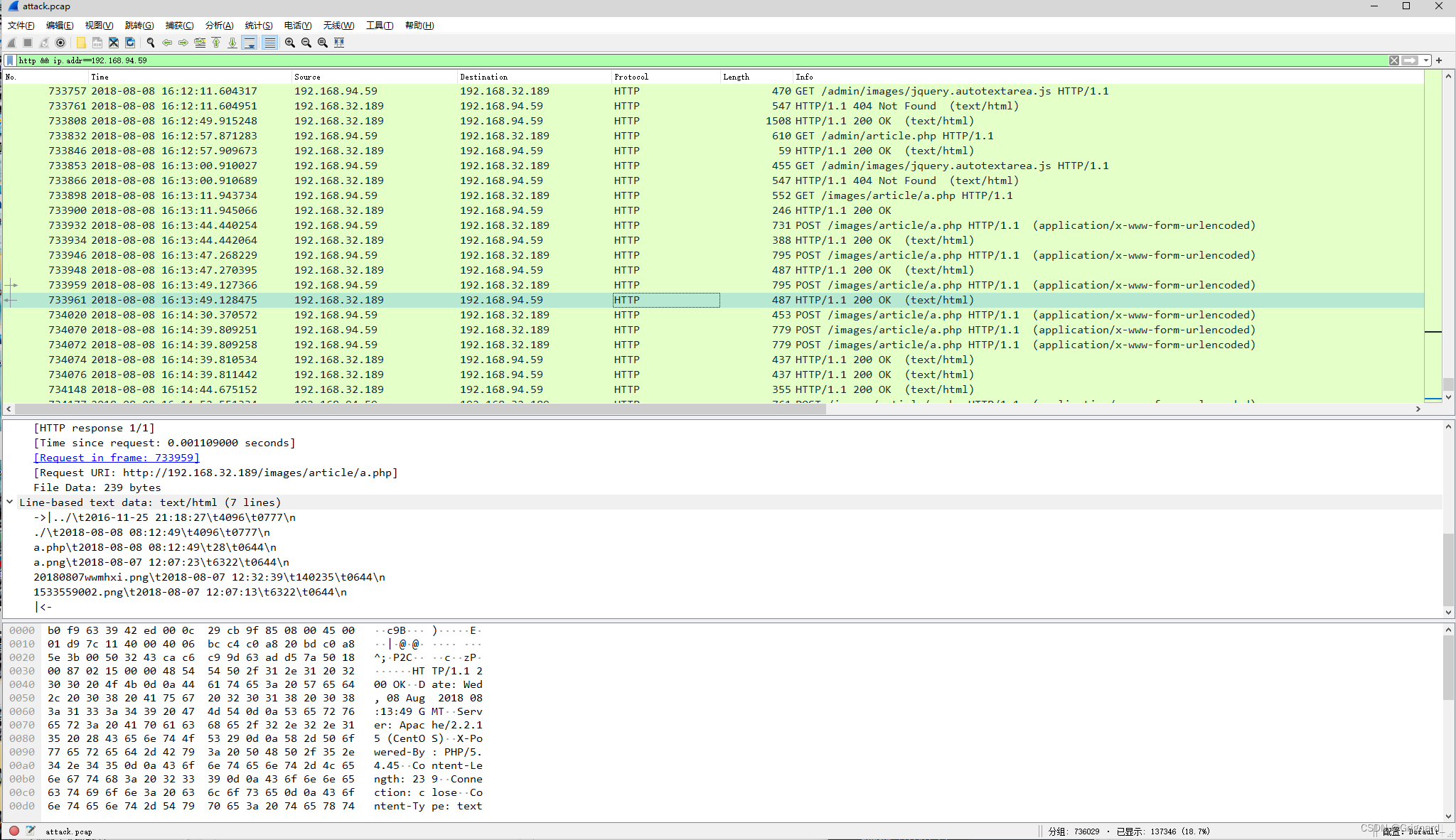The width and height of the screenshot is (1456, 840).
Task: Open the 分析(A) menu
Action: point(219,26)
